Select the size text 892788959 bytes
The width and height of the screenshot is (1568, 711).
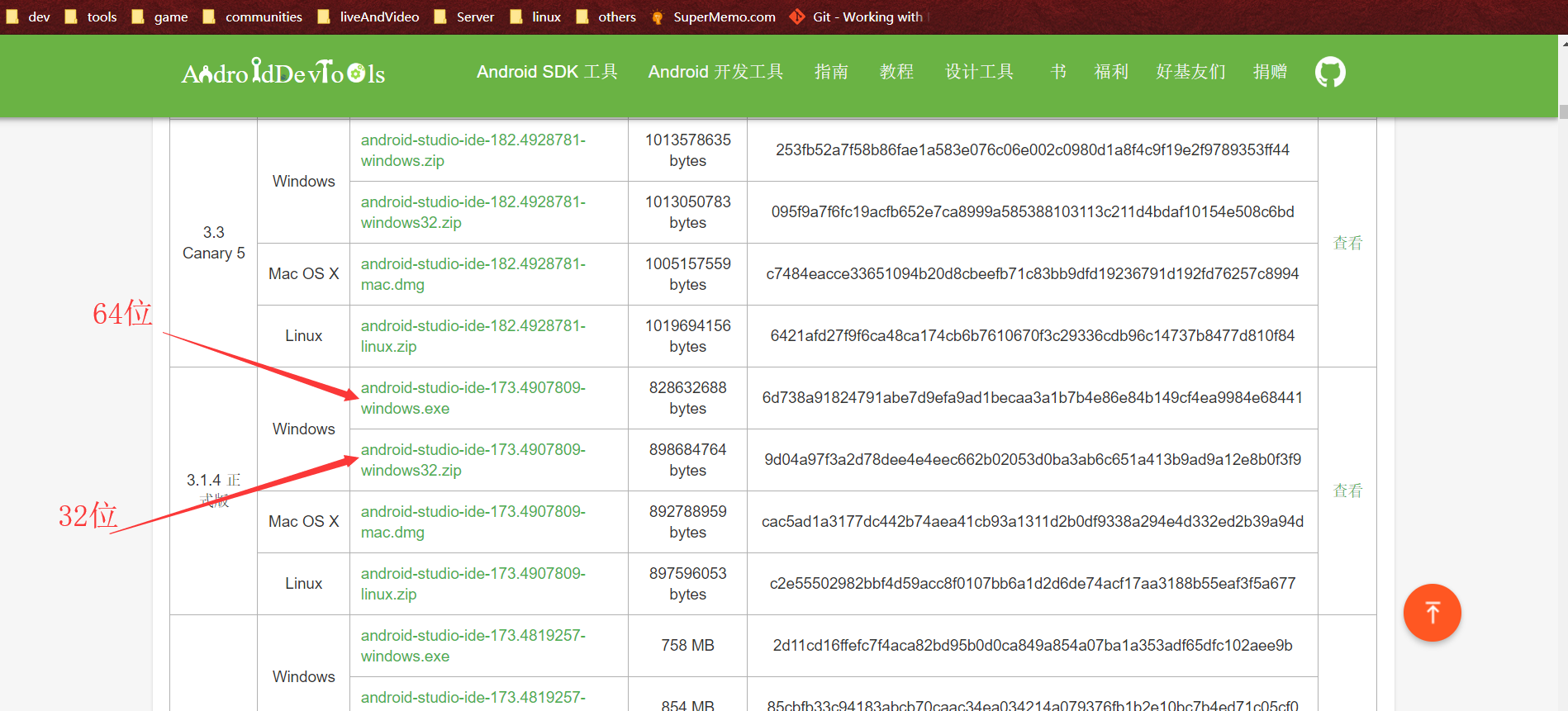coord(687,522)
